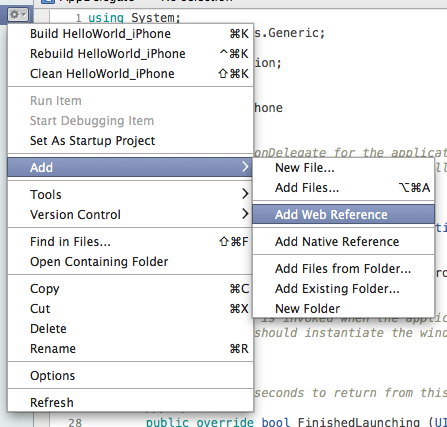Choose New File... from submenu
The width and height of the screenshot is (447, 427).
(344, 168)
